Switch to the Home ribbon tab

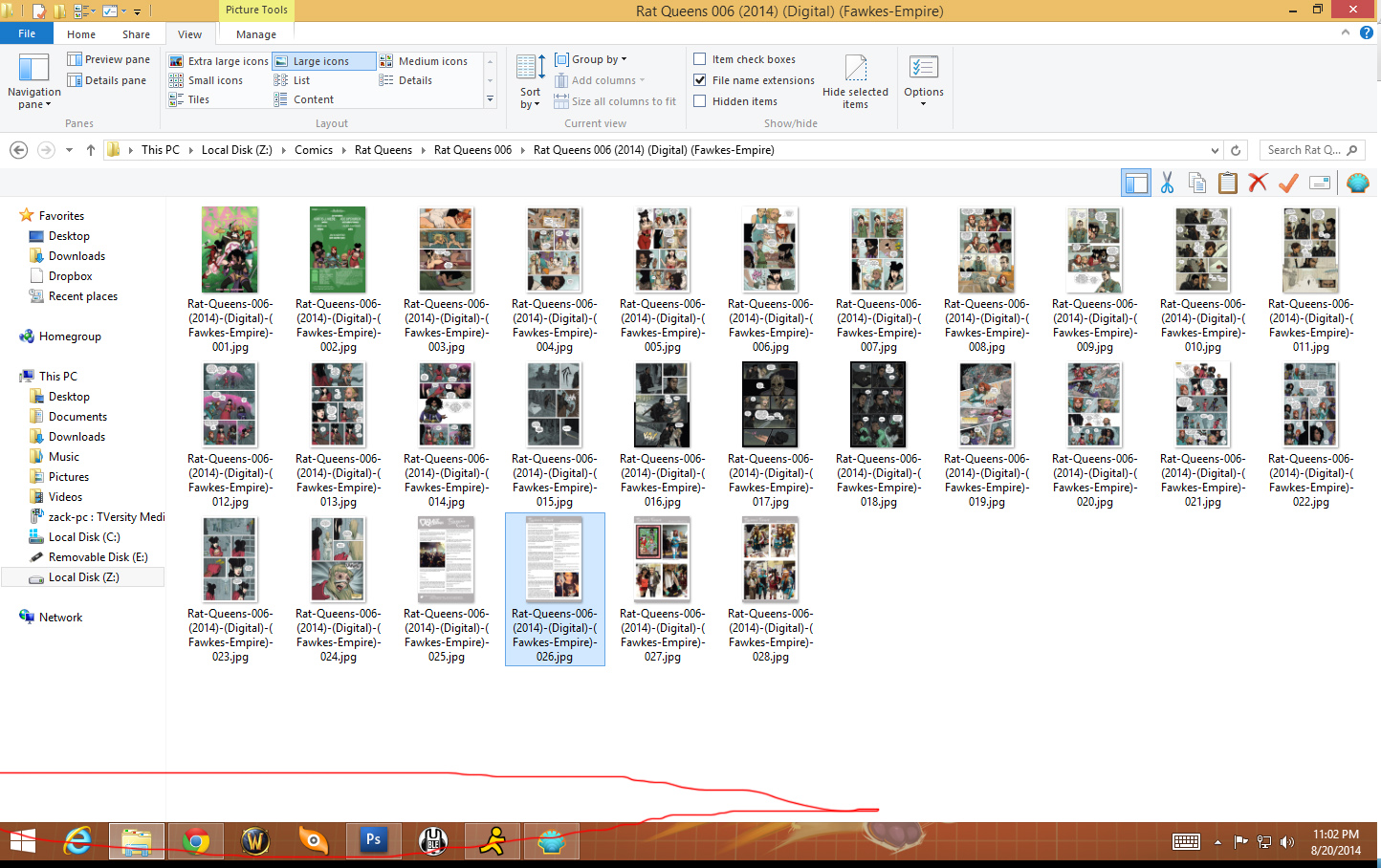(x=81, y=34)
